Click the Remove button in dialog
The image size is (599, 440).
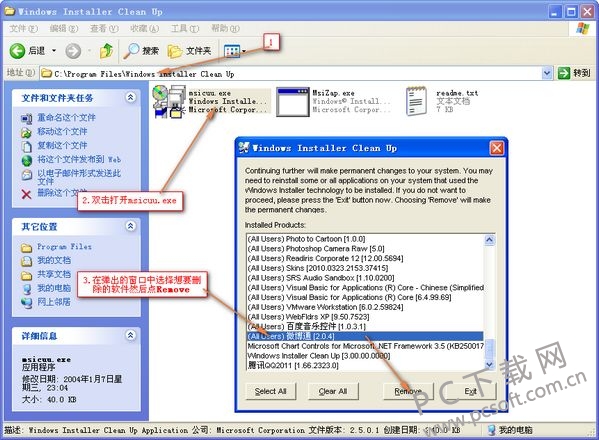408,391
